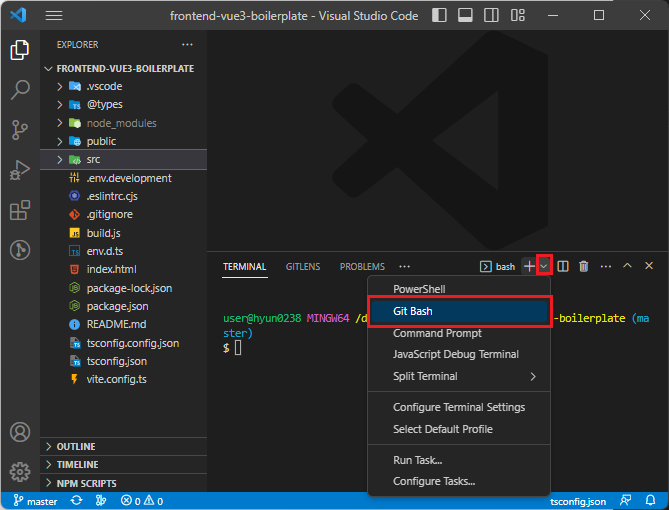Open the vite.config.ts file
The image size is (669, 510).
click(124, 379)
